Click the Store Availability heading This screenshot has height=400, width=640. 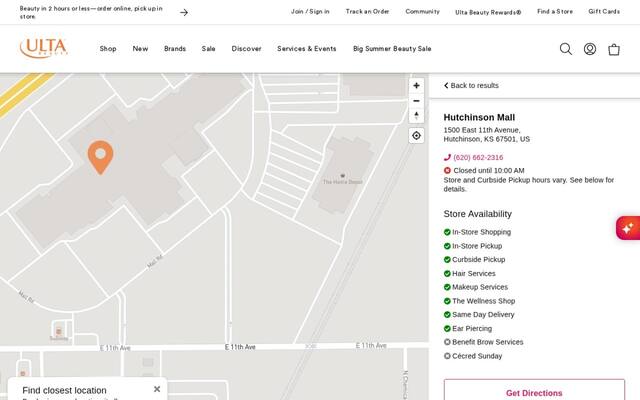478,214
